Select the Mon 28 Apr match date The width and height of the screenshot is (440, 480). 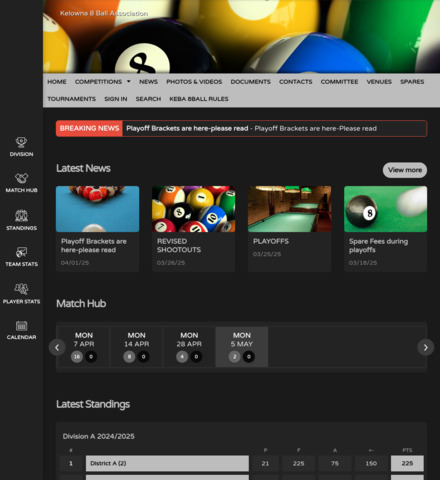pos(189,347)
